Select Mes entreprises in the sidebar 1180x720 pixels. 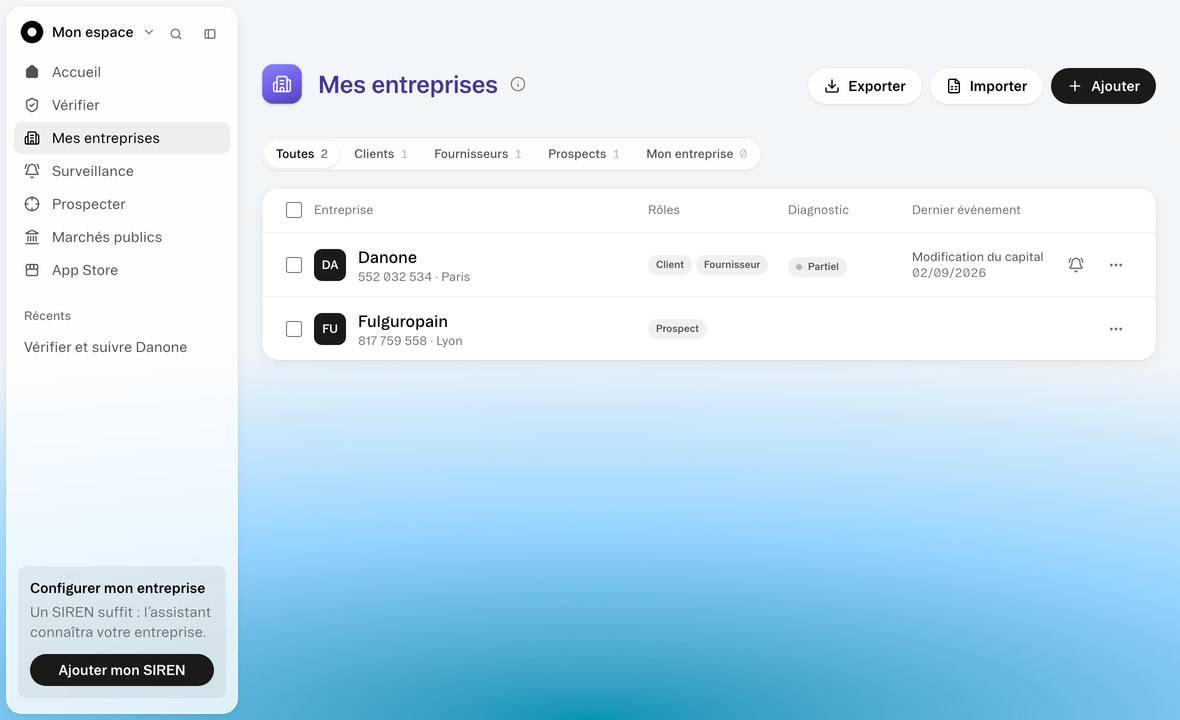(122, 138)
